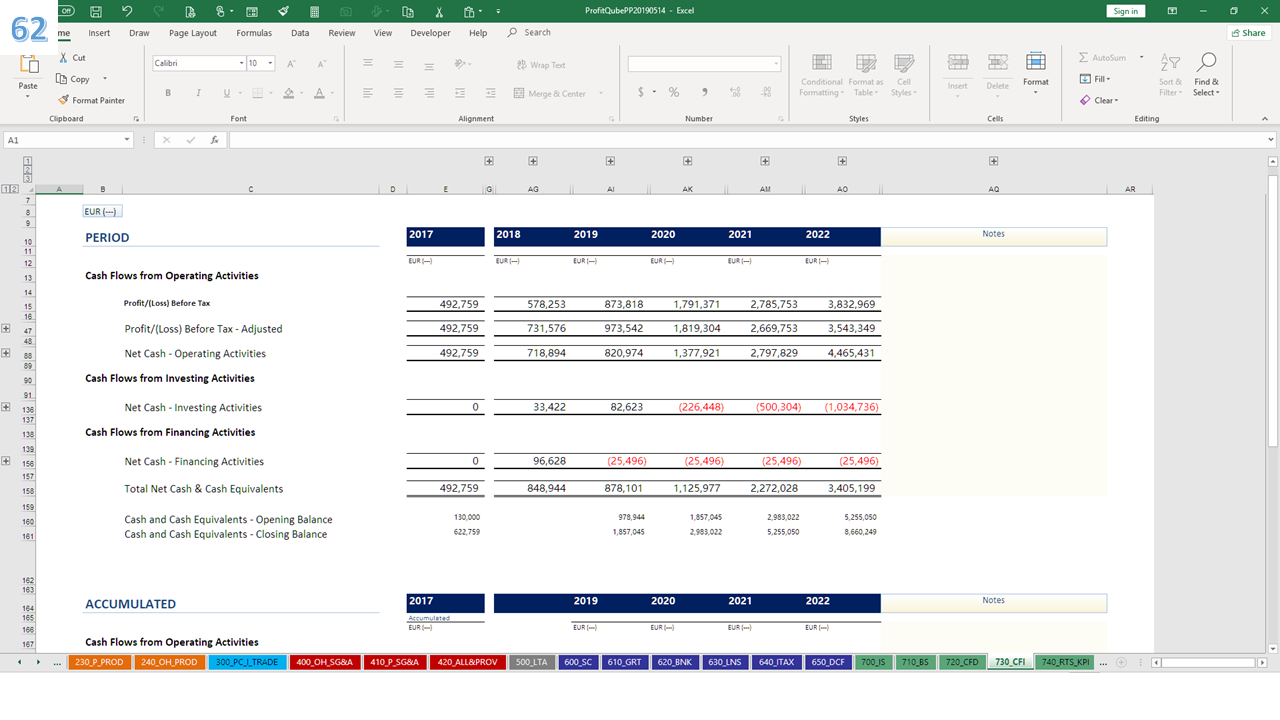
Task: Open the Page Layout tab
Action: point(193,33)
